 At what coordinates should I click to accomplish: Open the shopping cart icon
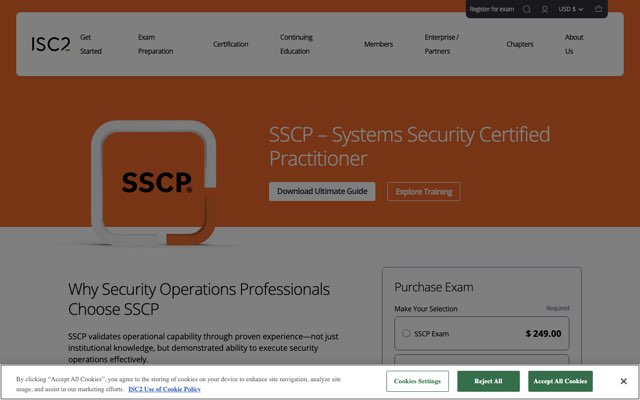pos(598,9)
